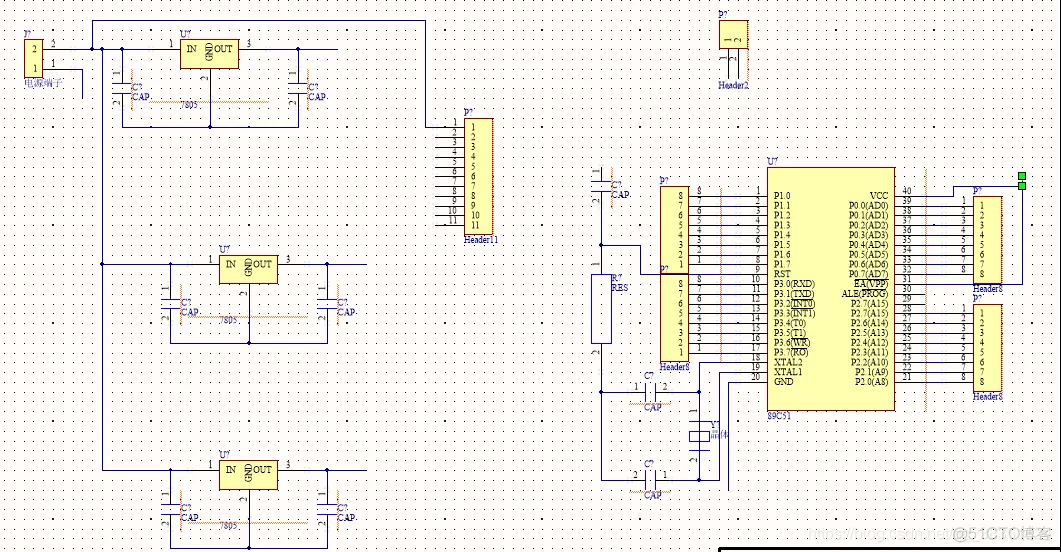Select the crystal oscillator symbol Y?
This screenshot has height=552, width=1061.
(699, 435)
